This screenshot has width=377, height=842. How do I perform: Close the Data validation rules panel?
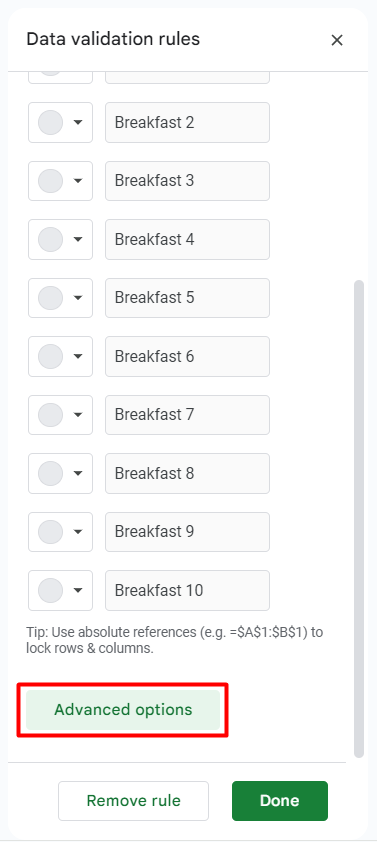[x=337, y=40]
